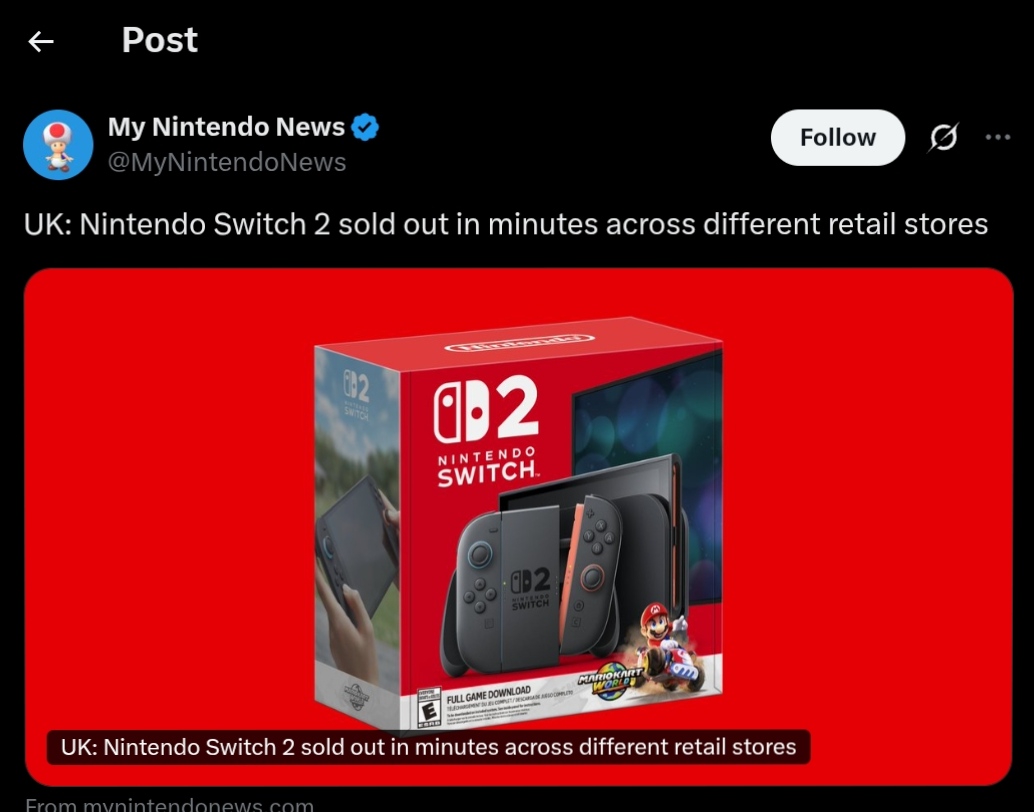Open the @MyNintendoNews handle

(227, 162)
